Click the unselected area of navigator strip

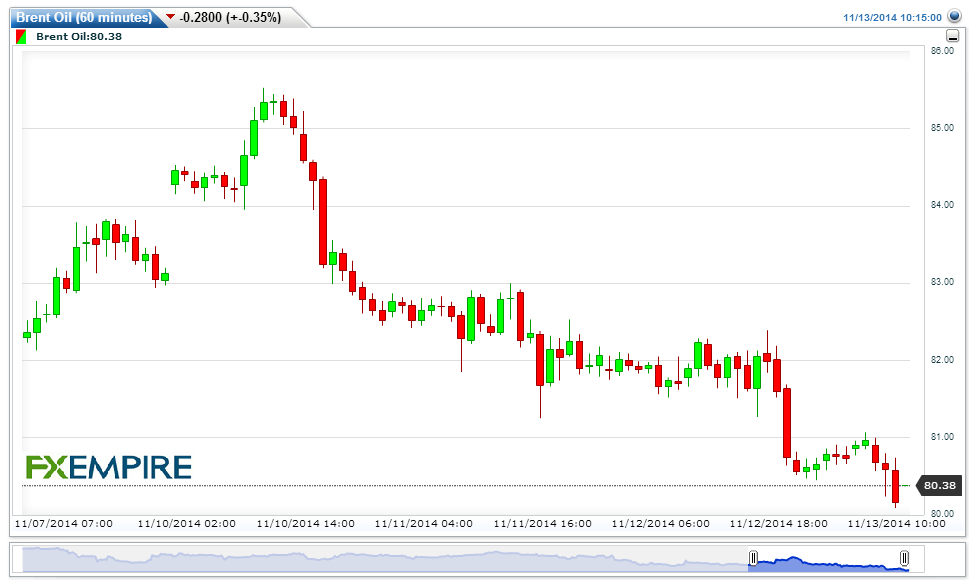pyautogui.click(x=385, y=559)
